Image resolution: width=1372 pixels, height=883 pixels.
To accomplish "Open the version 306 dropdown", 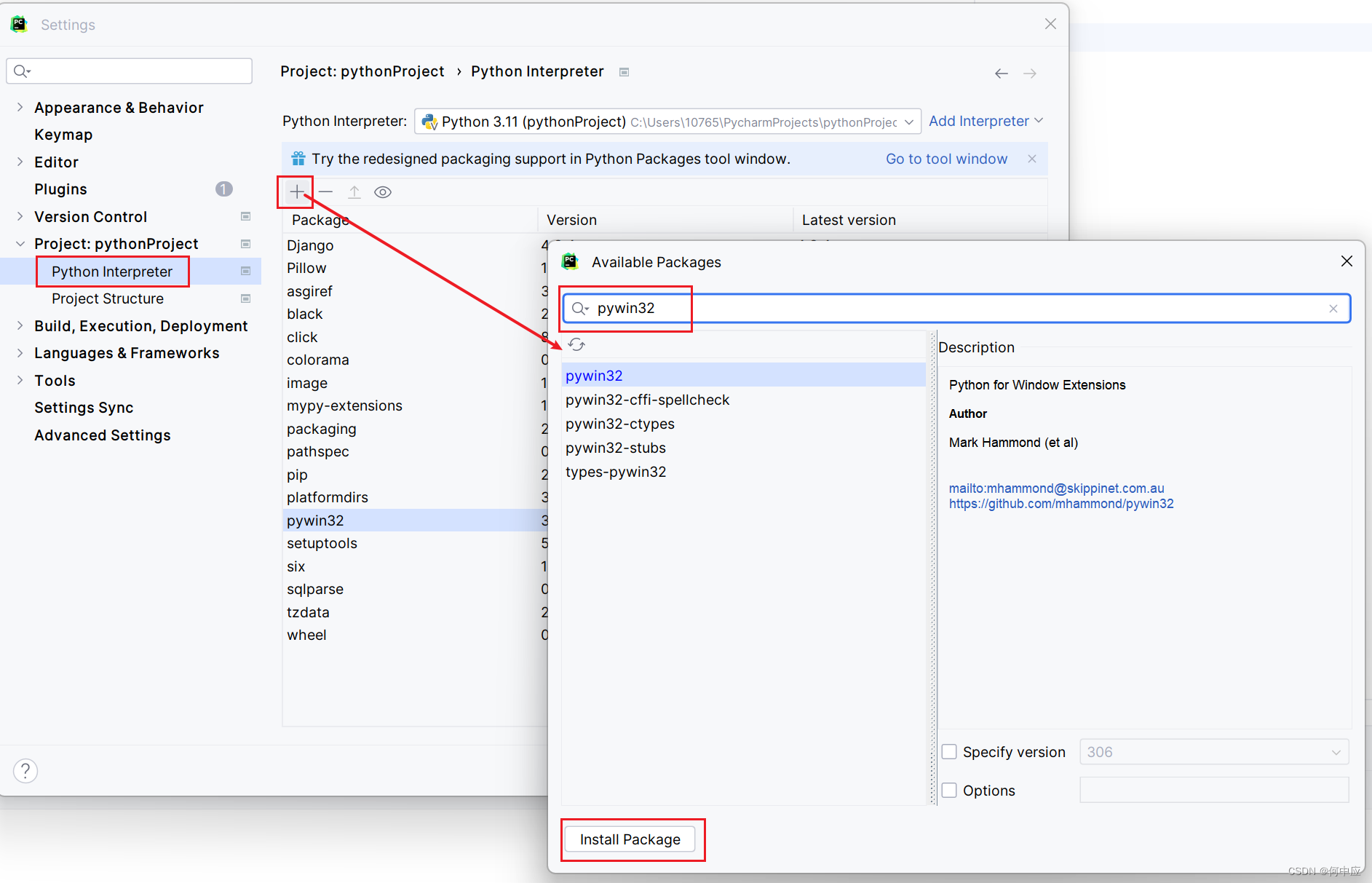I will (1214, 752).
